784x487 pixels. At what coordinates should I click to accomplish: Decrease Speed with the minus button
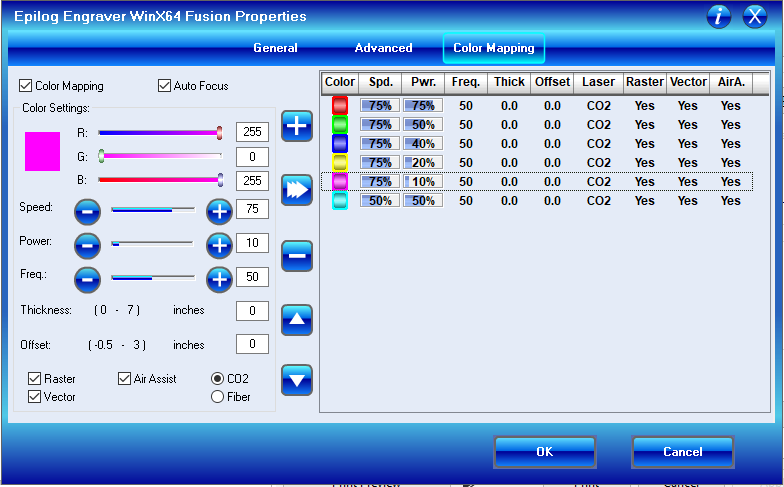point(88,212)
